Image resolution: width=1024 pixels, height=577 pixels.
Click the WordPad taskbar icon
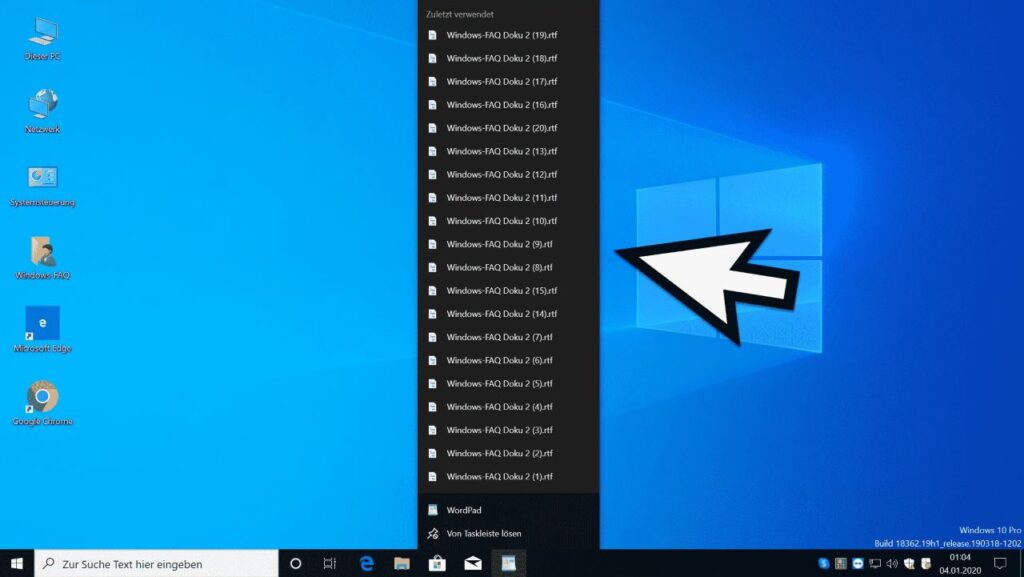[x=508, y=564]
